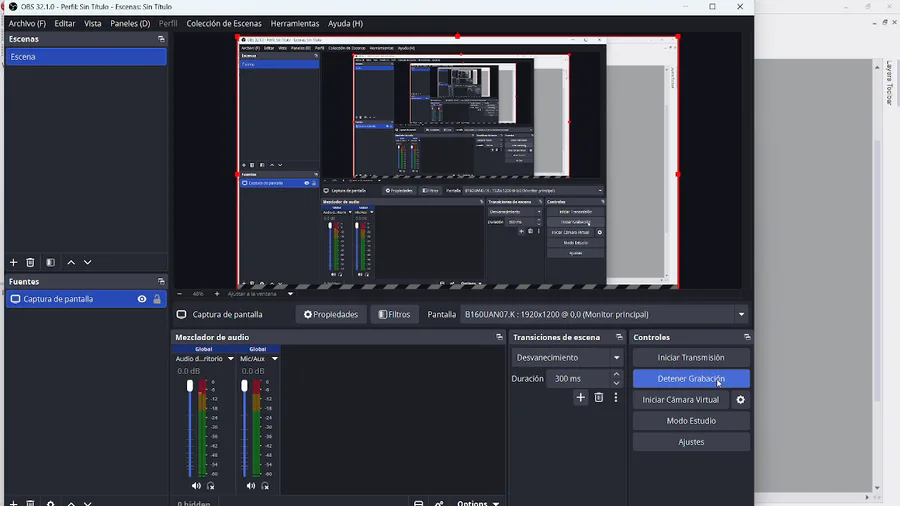Open the Editar menu

65,24
